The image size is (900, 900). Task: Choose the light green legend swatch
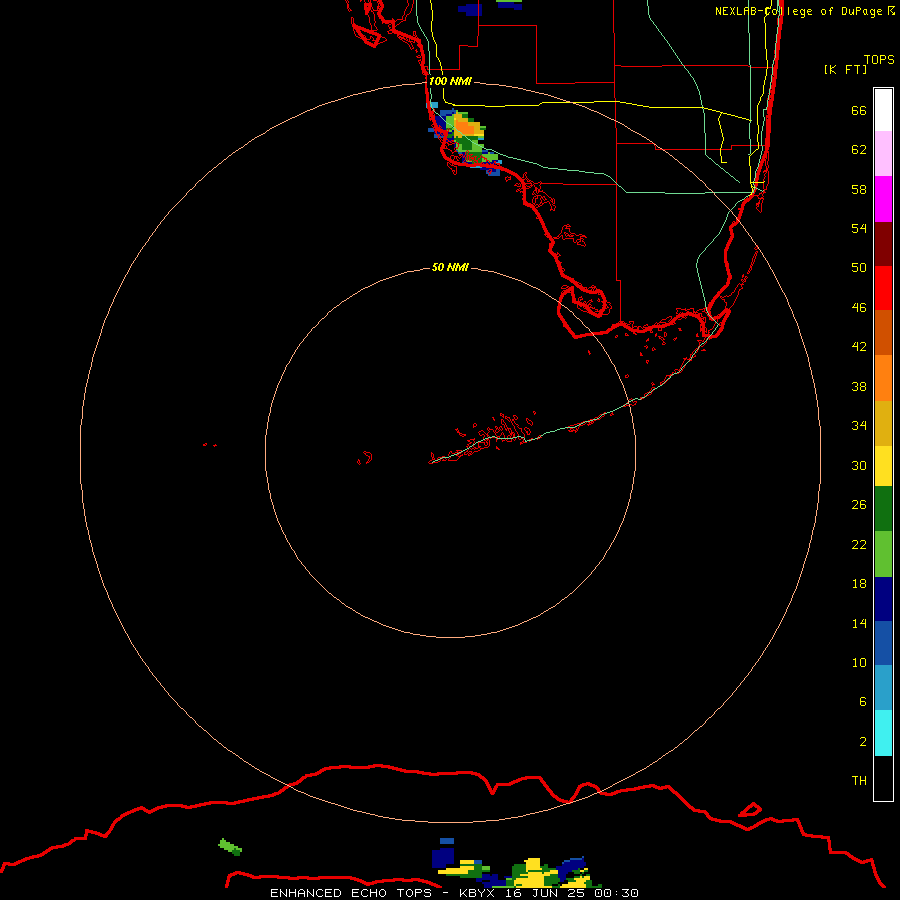883,554
